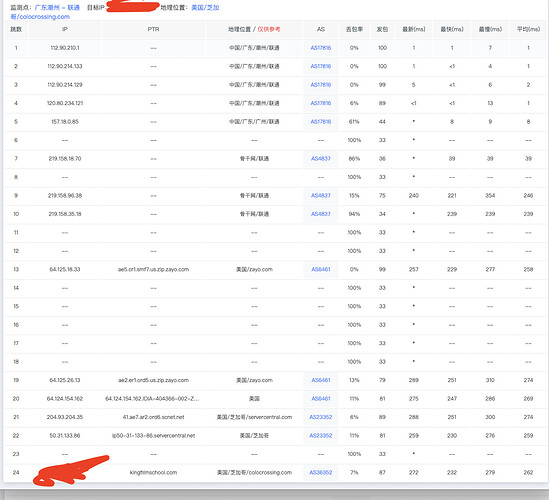Open AS23352 link for IP 204.93.204.35
Viewport: 549px width, 500px height.
pyautogui.click(x=321, y=417)
